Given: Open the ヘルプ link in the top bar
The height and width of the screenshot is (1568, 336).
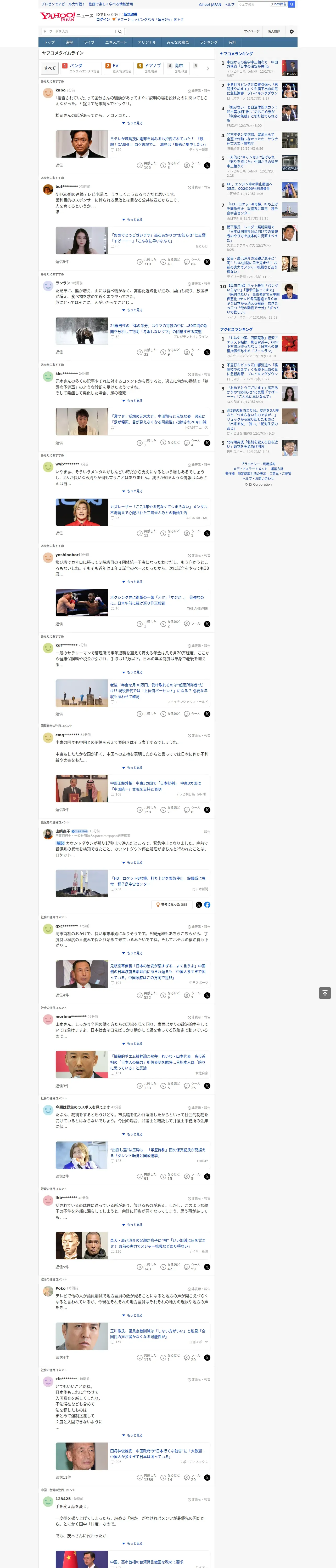Looking at the screenshot, I should pyautogui.click(x=229, y=4).
